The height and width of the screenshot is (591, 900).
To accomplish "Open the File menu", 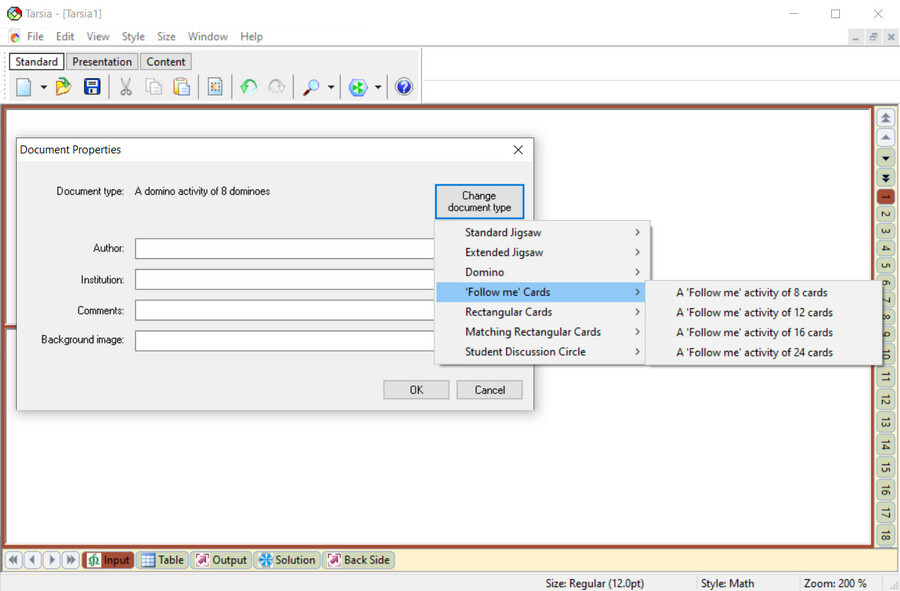I will click(x=35, y=37).
